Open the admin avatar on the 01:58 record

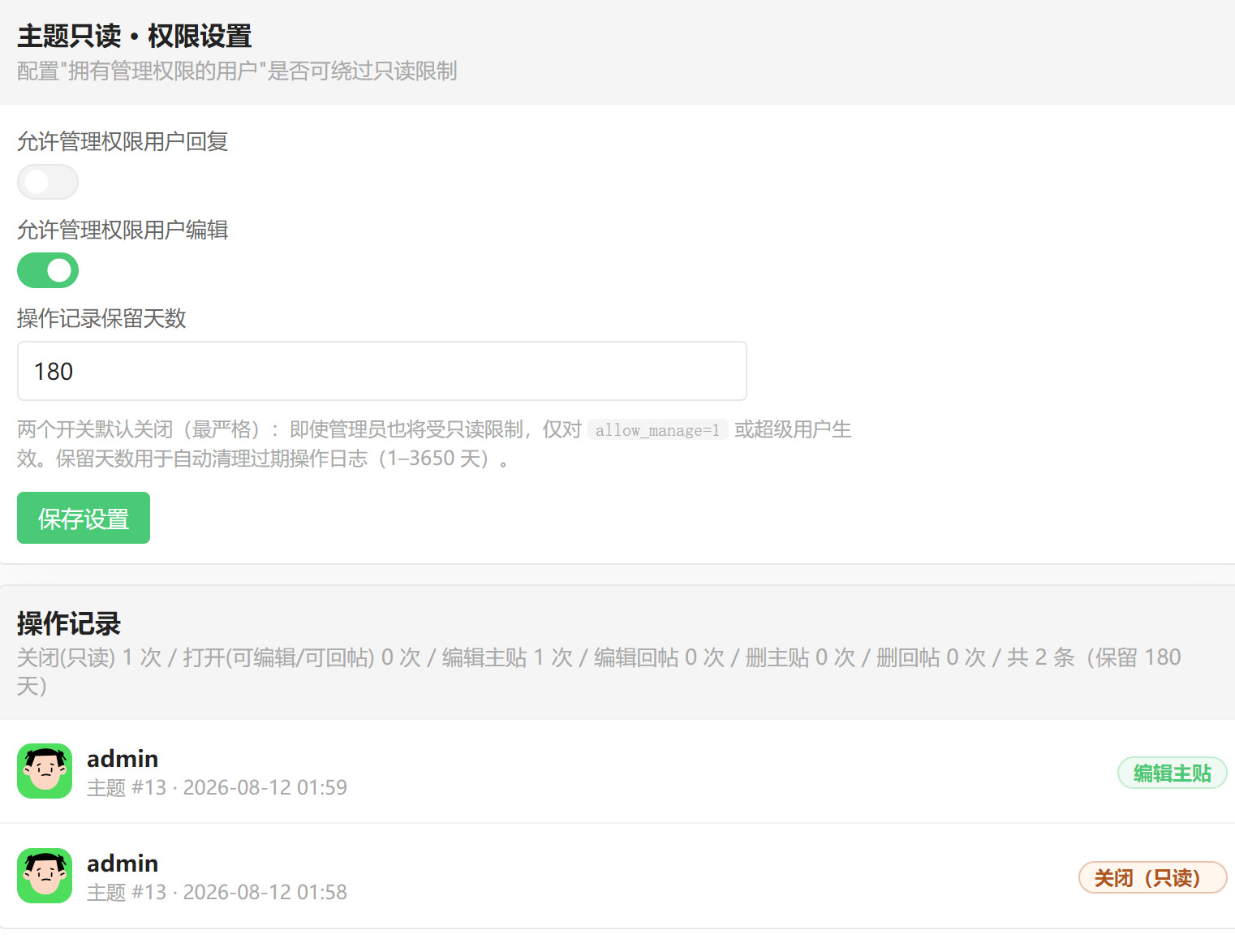(x=45, y=876)
